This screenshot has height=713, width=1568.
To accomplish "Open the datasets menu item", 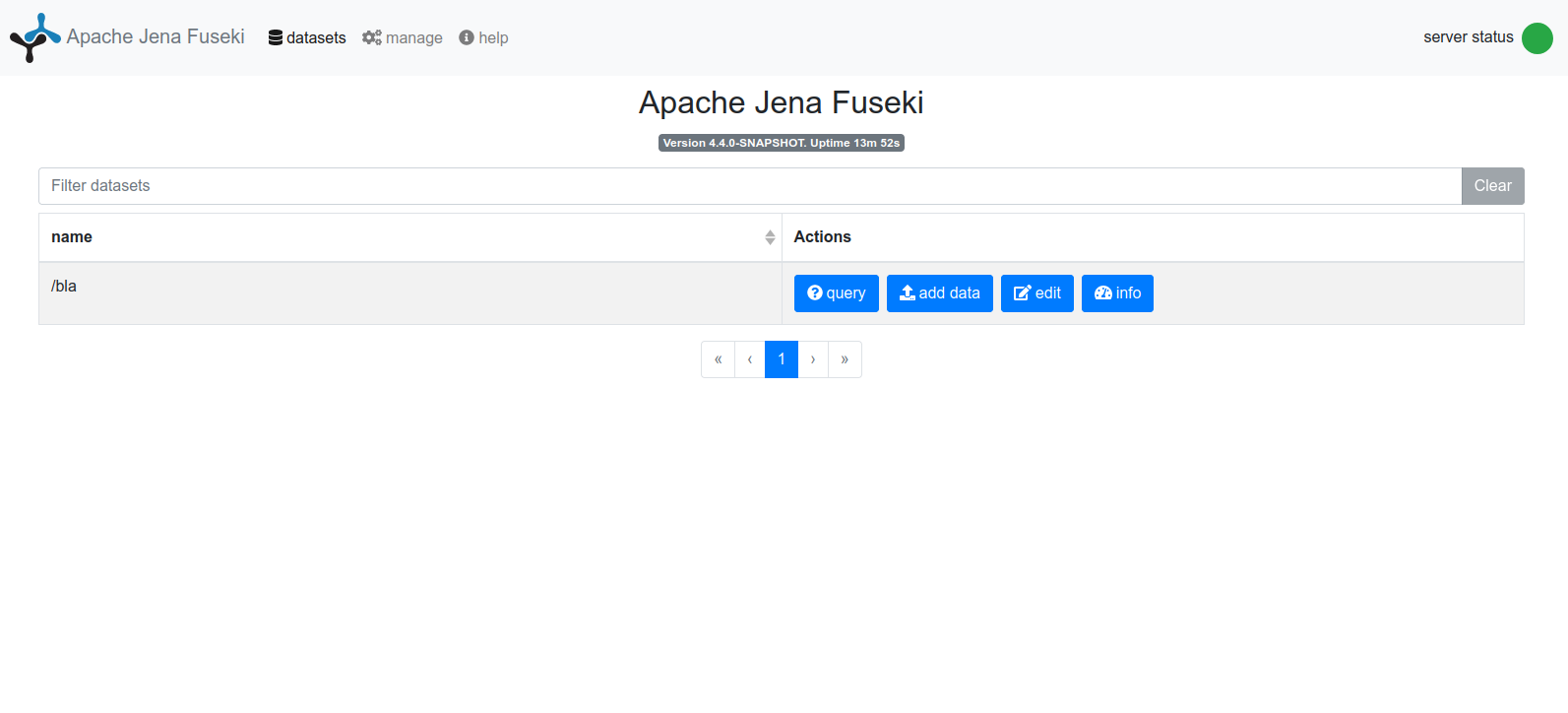I will (307, 37).
